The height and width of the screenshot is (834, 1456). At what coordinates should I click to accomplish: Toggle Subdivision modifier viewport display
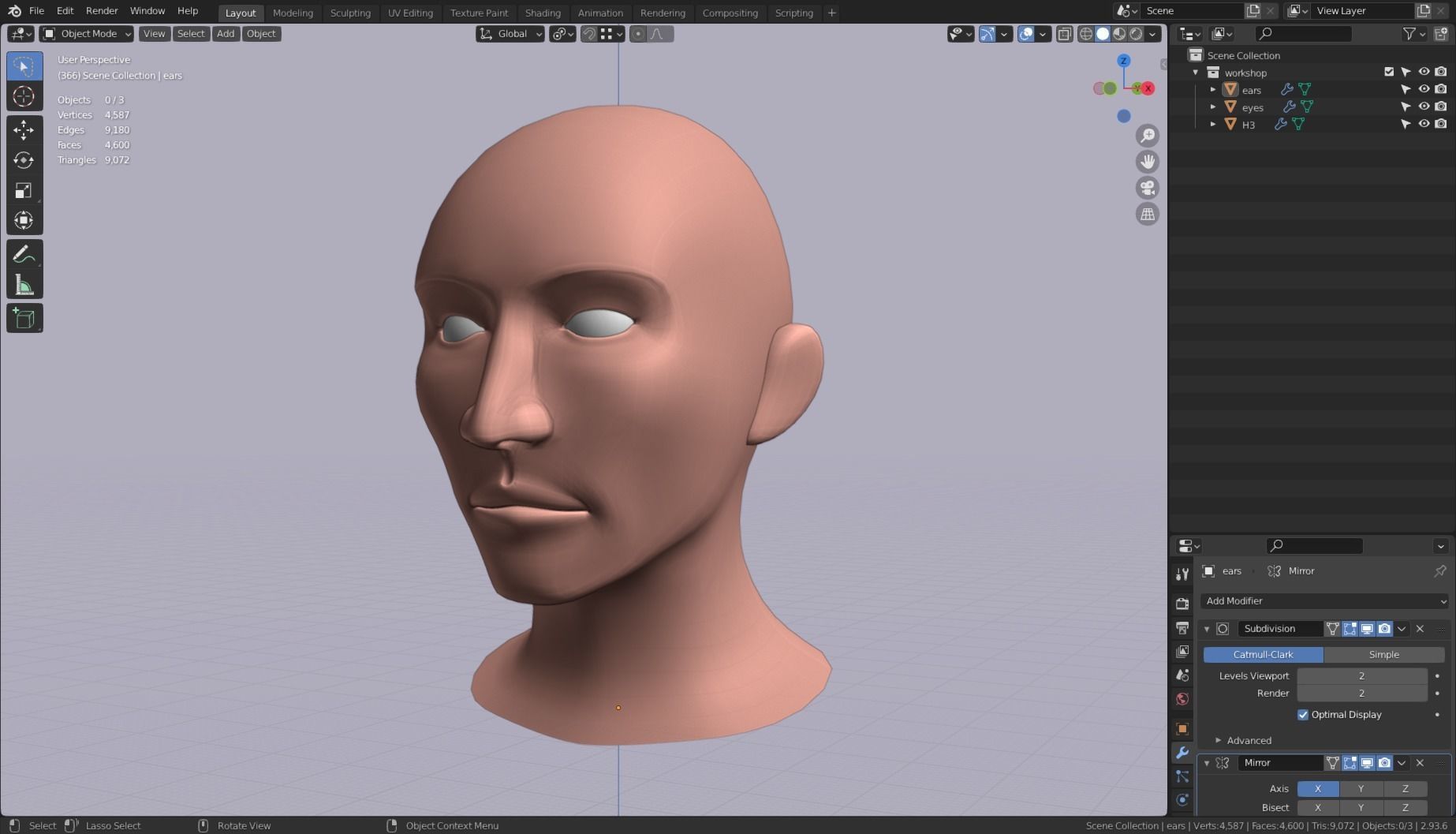coord(1367,629)
